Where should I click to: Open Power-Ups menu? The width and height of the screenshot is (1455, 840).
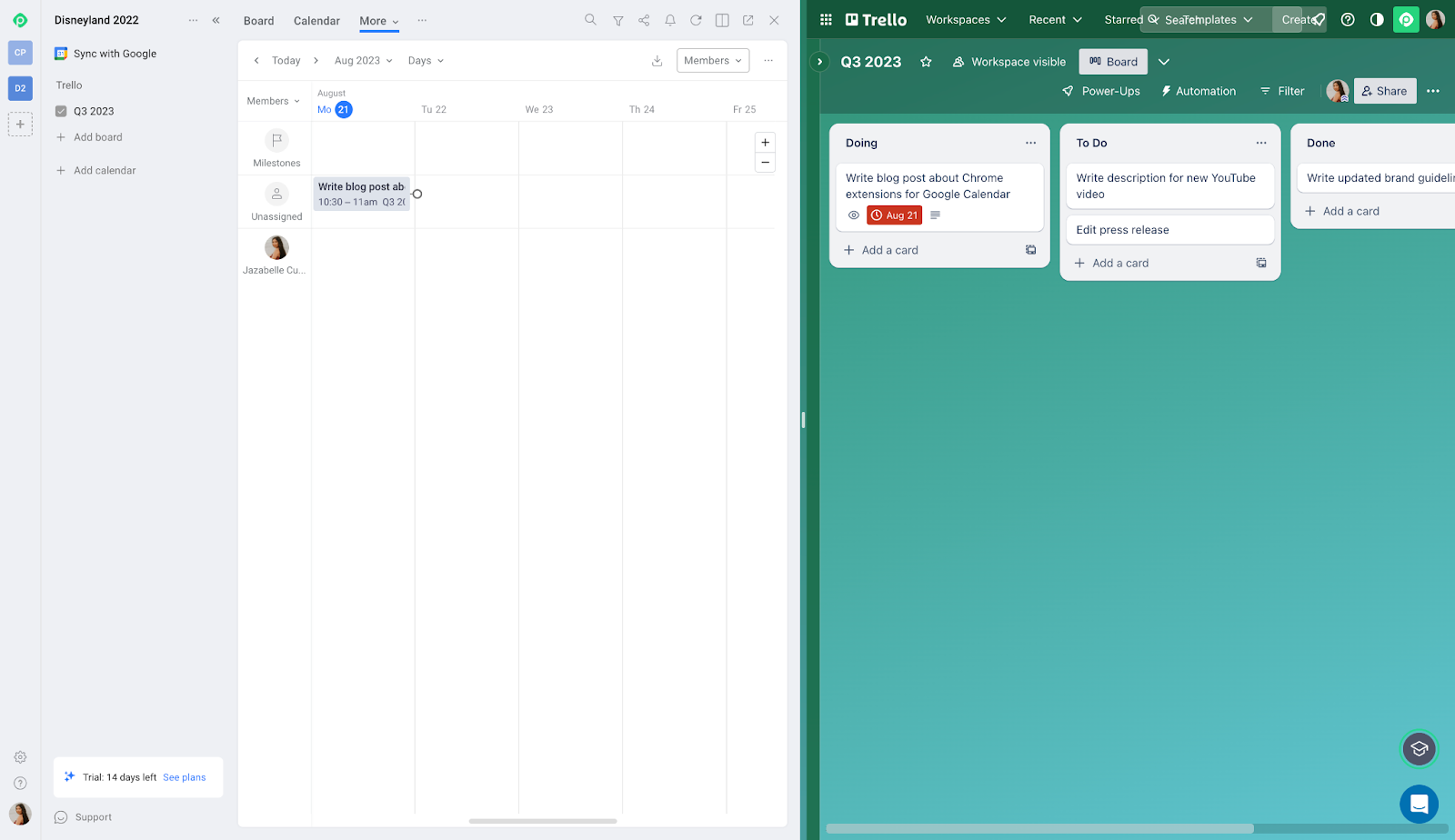1101,91
